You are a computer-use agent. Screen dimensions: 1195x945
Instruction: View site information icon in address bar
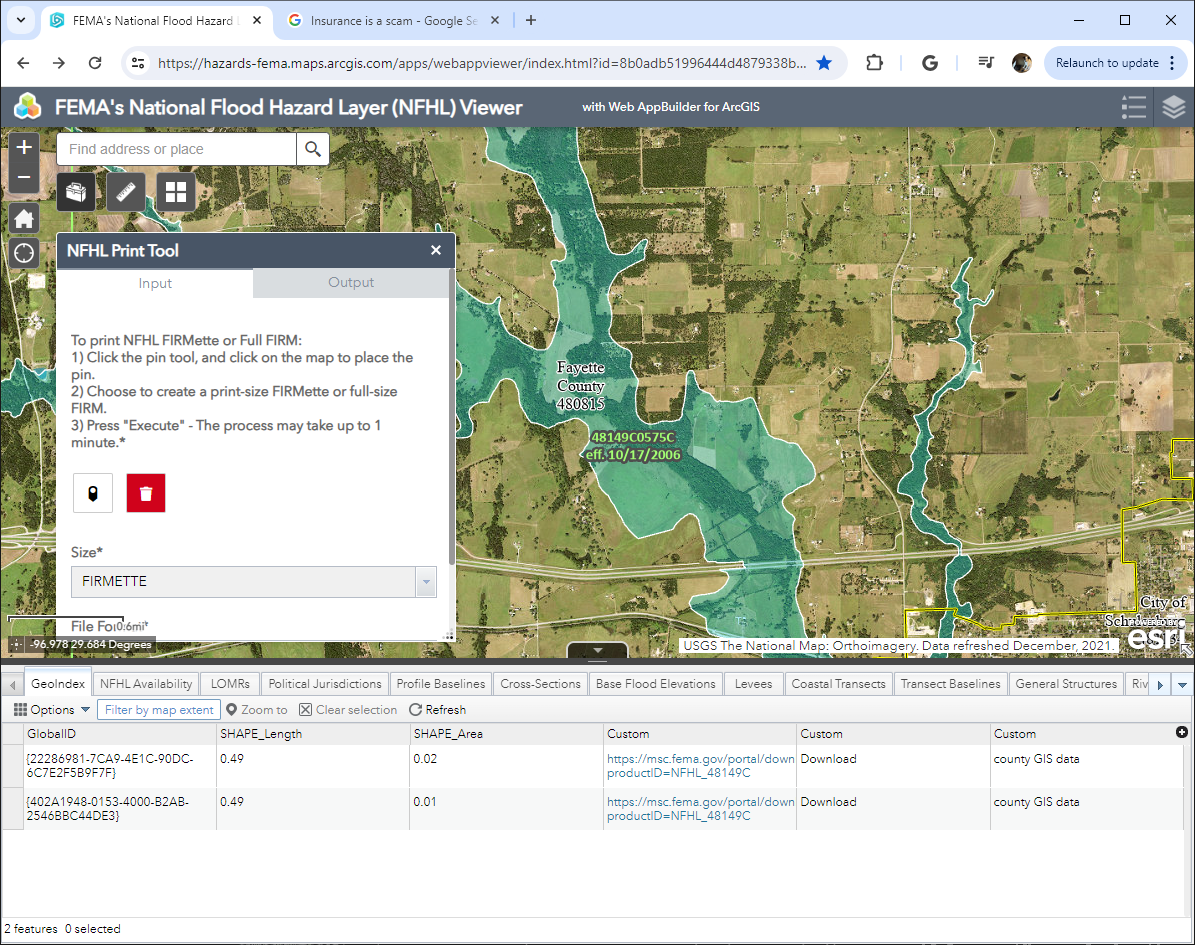point(138,63)
